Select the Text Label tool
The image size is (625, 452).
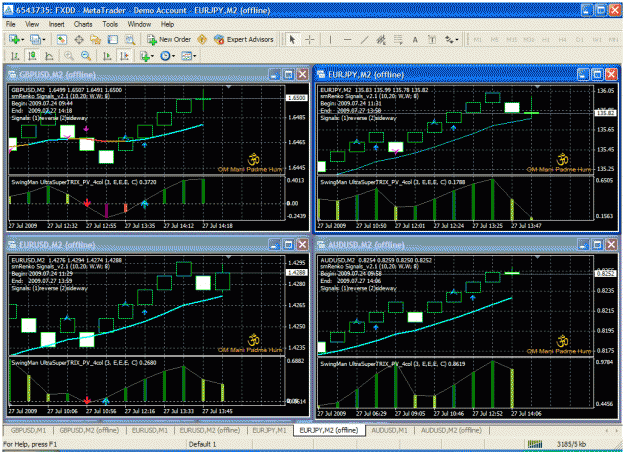[x=432, y=39]
